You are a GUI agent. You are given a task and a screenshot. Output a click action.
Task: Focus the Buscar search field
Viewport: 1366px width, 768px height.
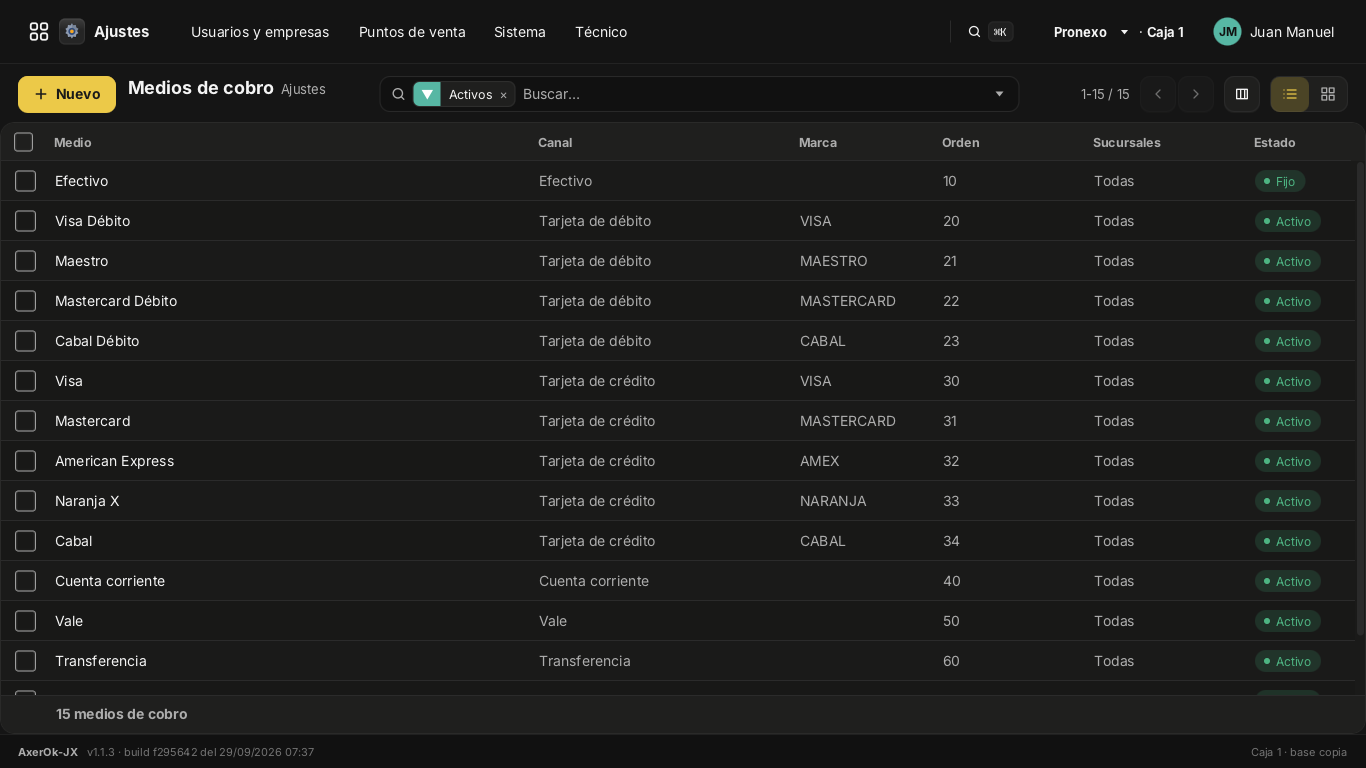tap(750, 94)
